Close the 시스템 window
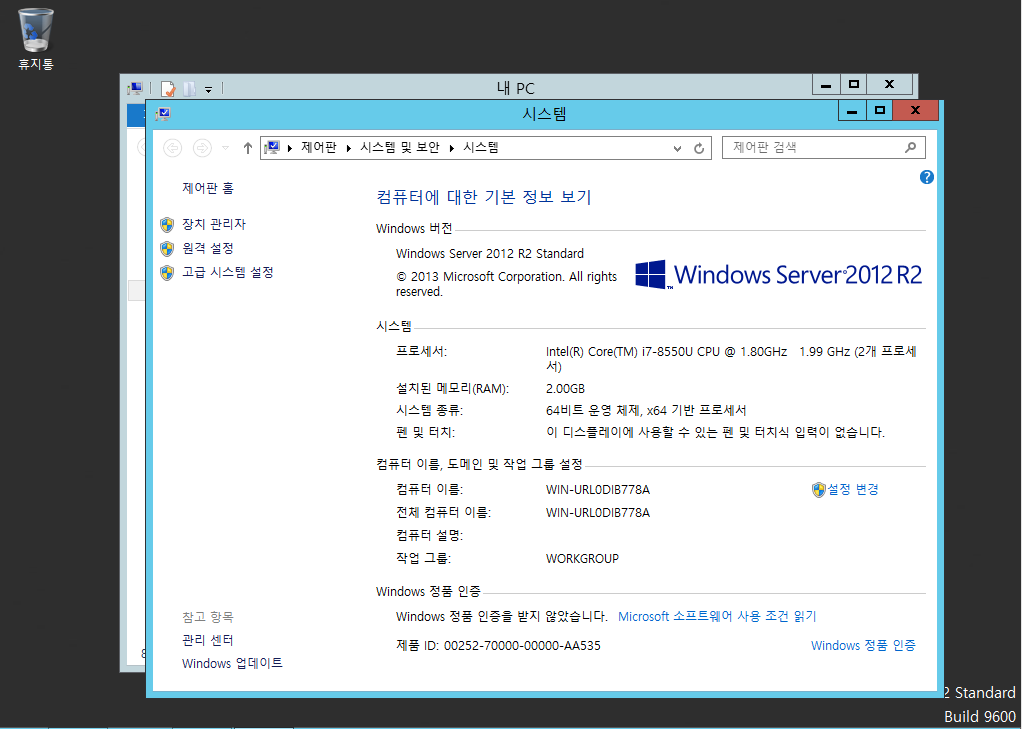This screenshot has height=729, width=1022. [x=916, y=111]
